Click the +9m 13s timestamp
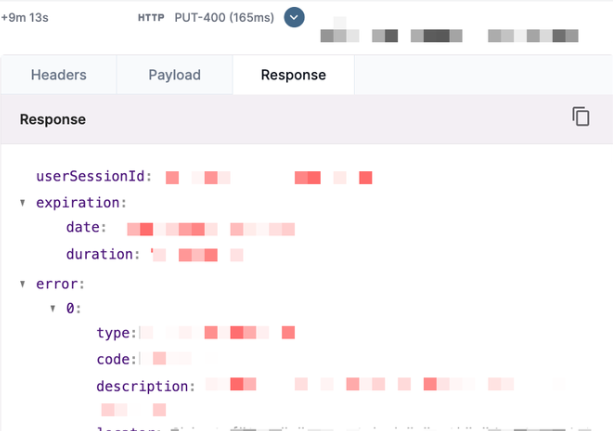Viewport: 613px width, 431px height. tap(27, 17)
